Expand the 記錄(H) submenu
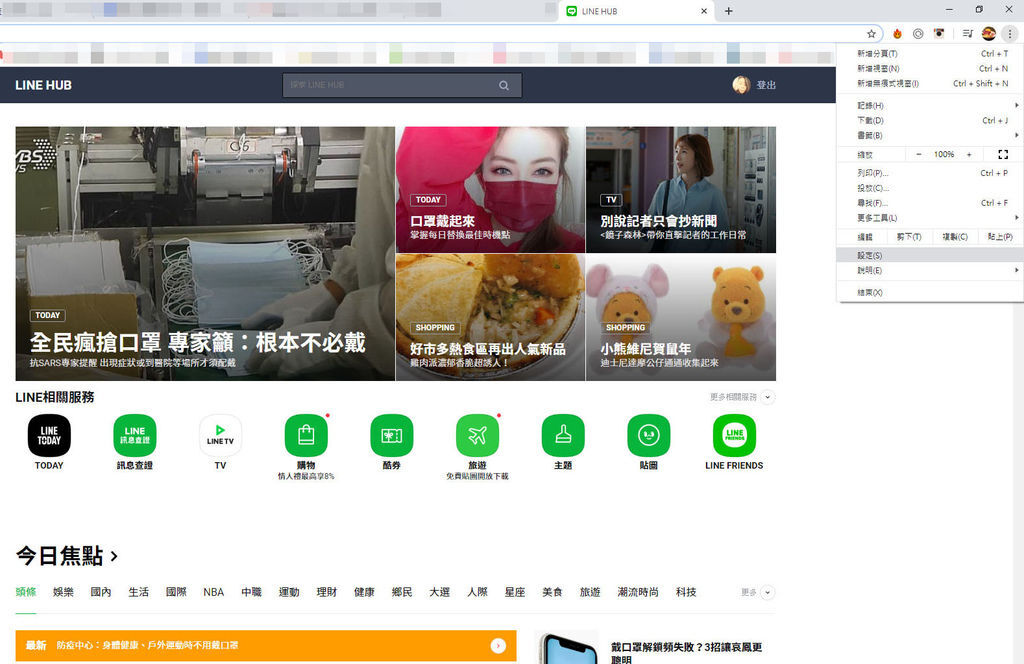 point(929,105)
